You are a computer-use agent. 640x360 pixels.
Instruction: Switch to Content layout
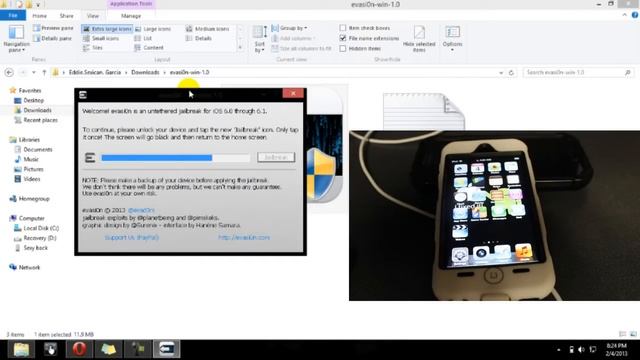[x=149, y=48]
